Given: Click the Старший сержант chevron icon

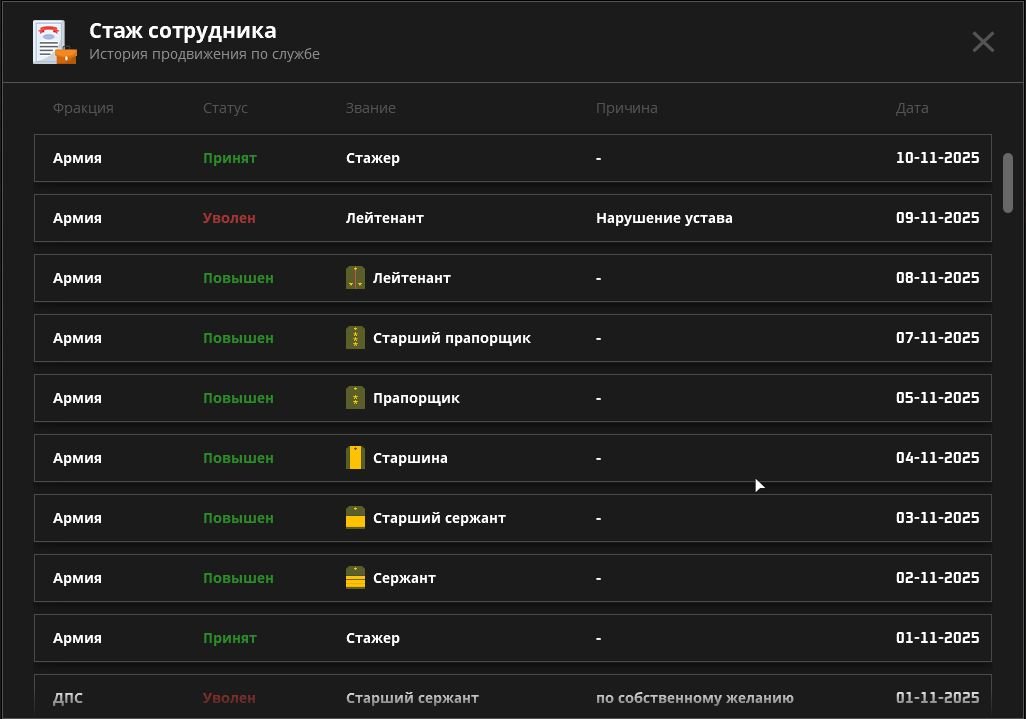Looking at the screenshot, I should click(x=354, y=517).
